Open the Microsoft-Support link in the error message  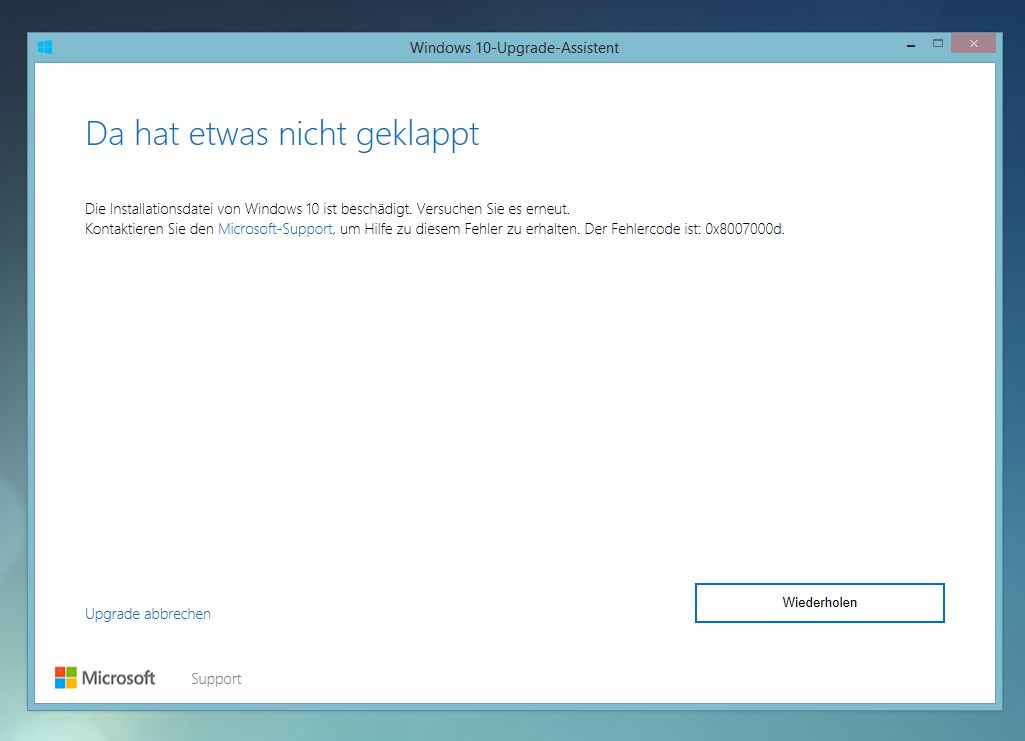coord(275,229)
